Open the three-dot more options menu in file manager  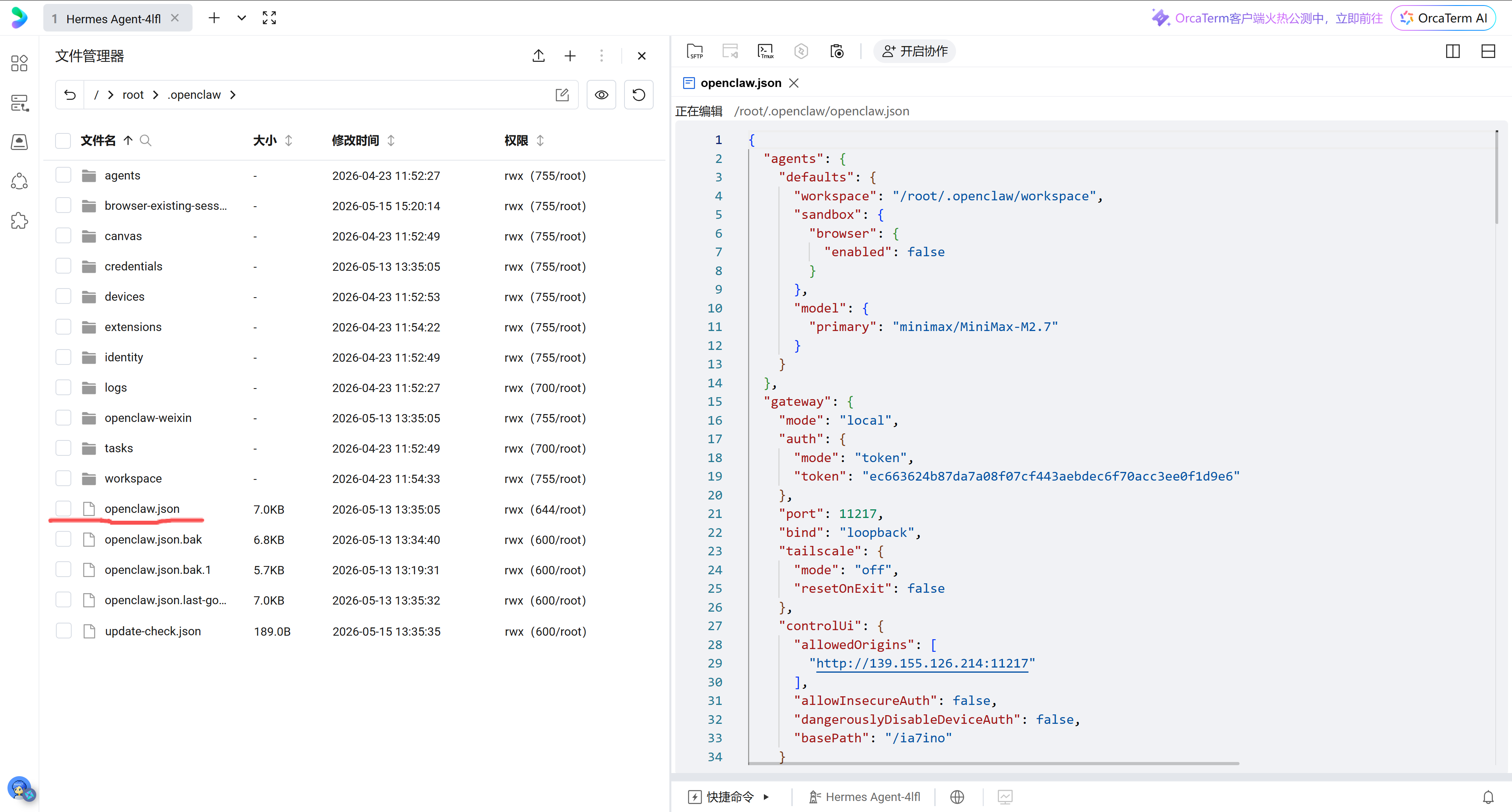click(601, 56)
